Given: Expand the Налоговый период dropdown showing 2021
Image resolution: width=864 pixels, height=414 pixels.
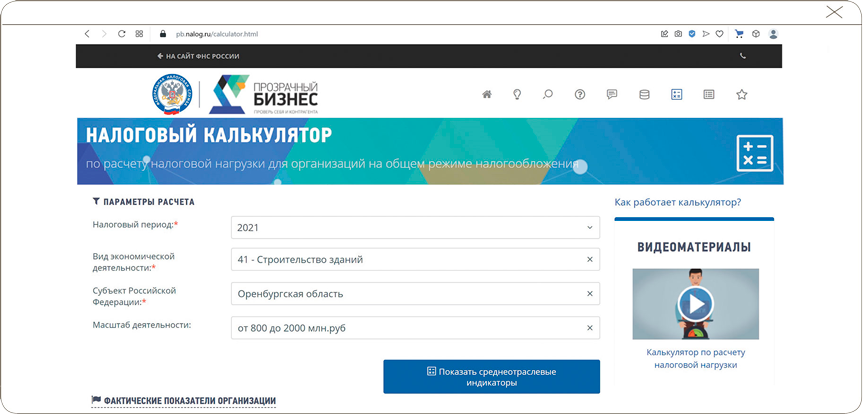Looking at the screenshot, I should coord(415,228).
